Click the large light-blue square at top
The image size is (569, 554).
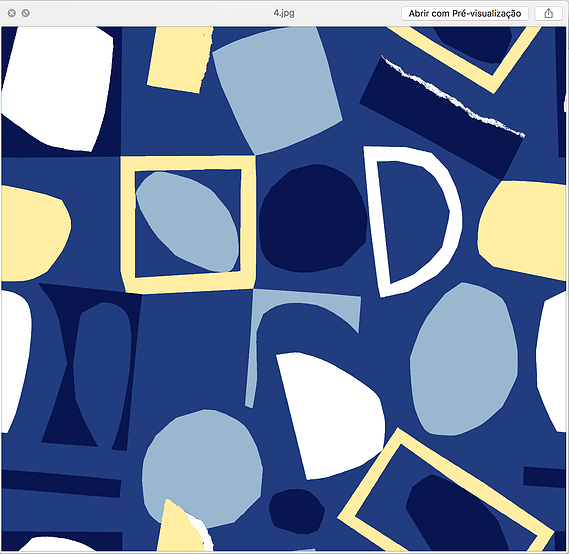tap(278, 90)
